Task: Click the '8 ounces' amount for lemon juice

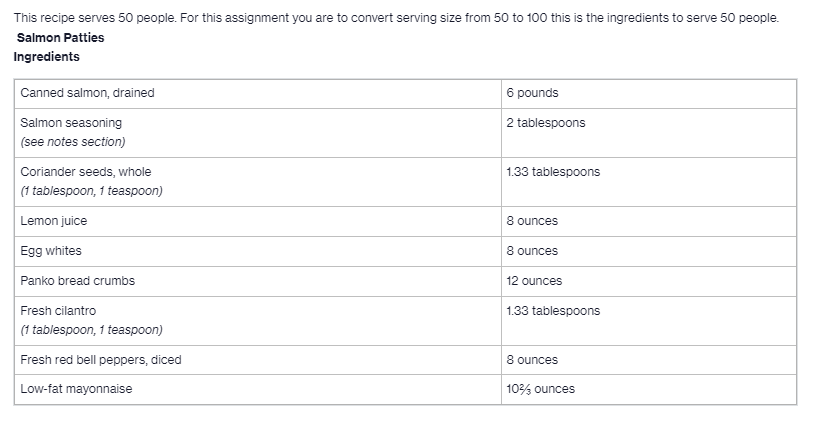Action: click(x=532, y=221)
